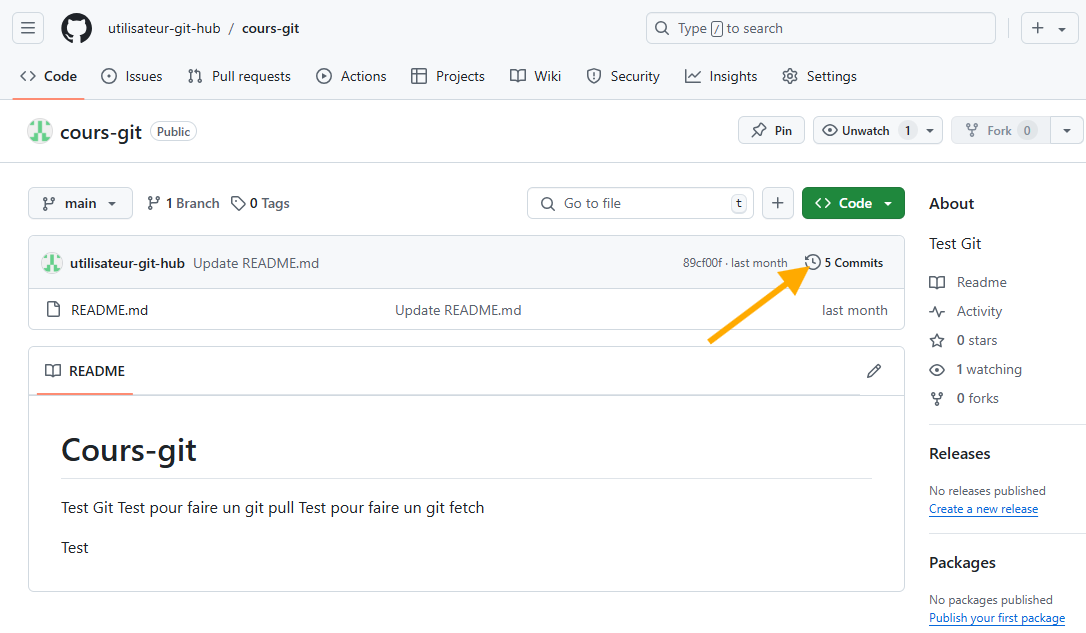
Task: Pin the repository
Action: coord(771,130)
